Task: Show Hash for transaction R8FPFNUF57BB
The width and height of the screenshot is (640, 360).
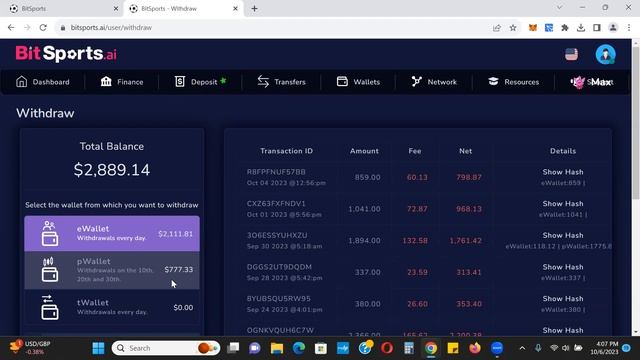Action: 562,172
